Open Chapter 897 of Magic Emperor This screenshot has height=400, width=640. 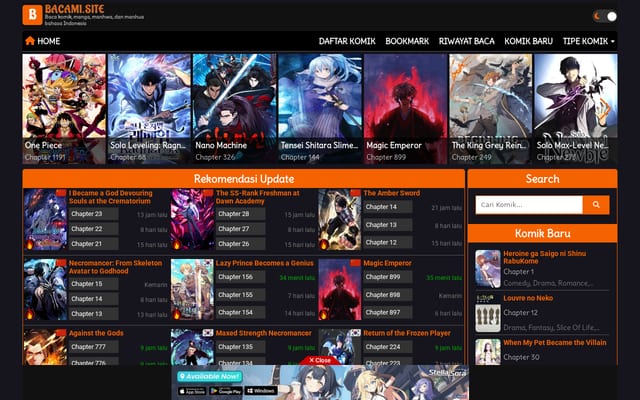click(388, 312)
